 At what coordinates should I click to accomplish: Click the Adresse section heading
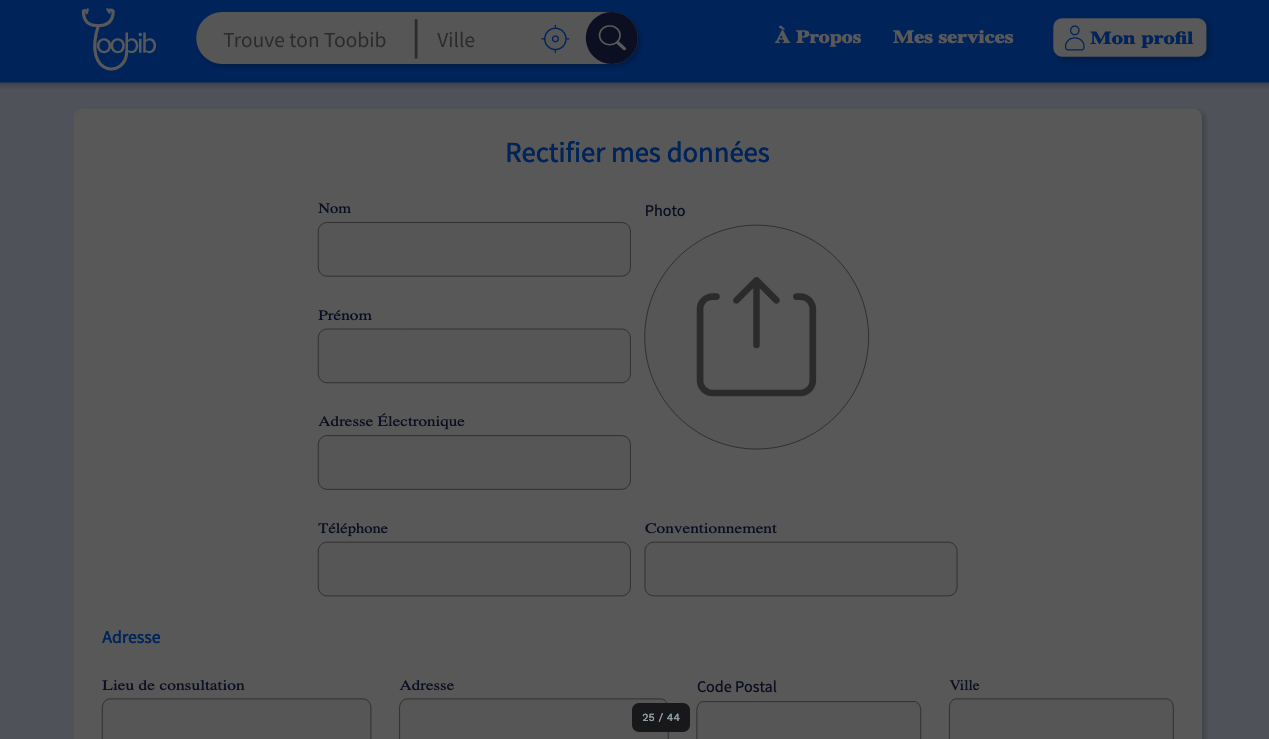(x=131, y=637)
